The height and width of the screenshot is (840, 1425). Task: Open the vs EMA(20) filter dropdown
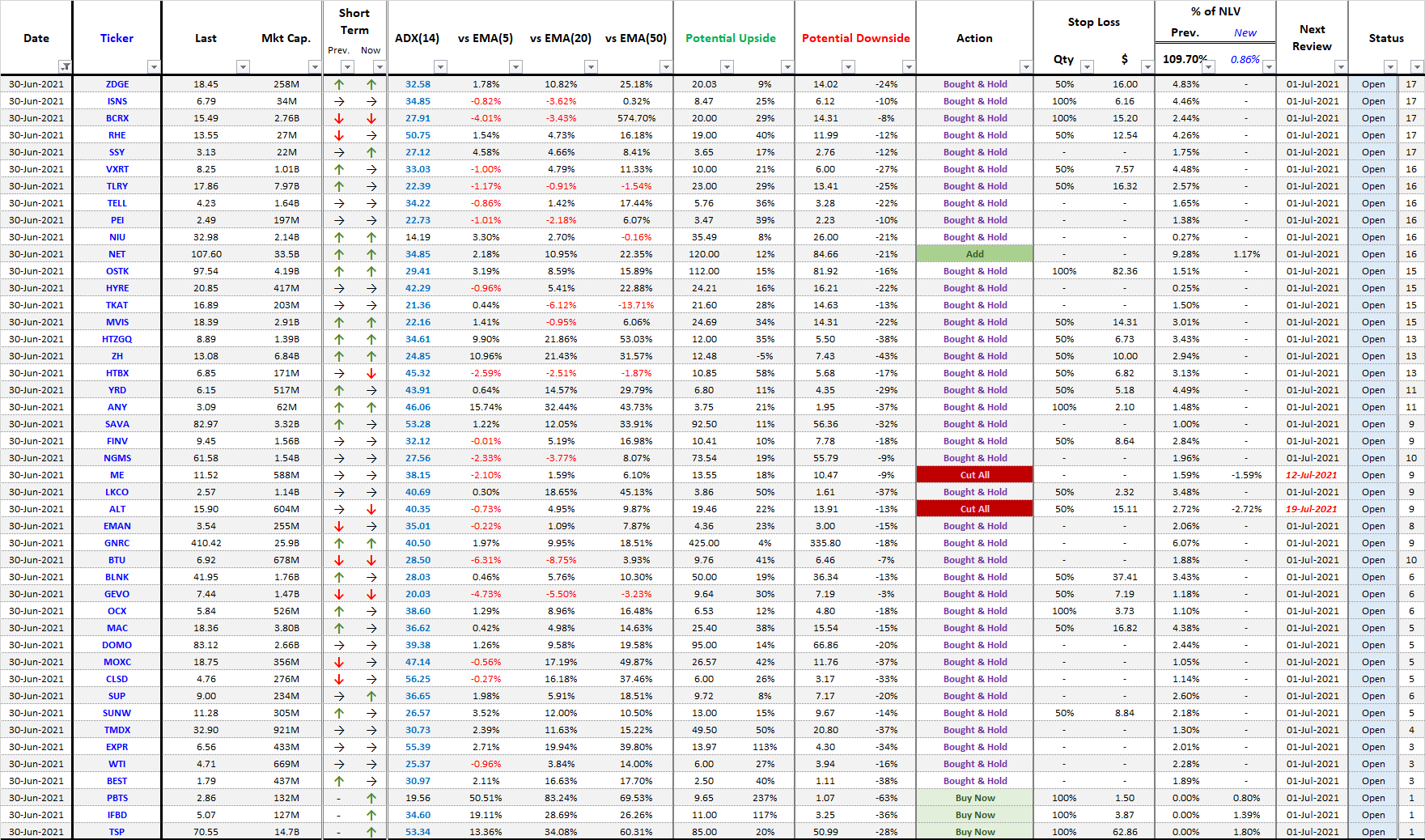[x=591, y=67]
